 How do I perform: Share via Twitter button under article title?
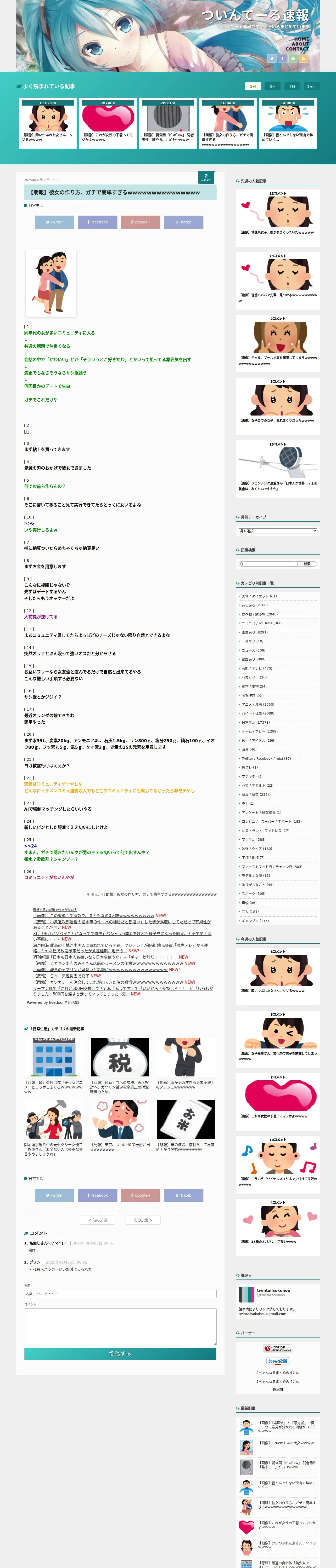54,222
